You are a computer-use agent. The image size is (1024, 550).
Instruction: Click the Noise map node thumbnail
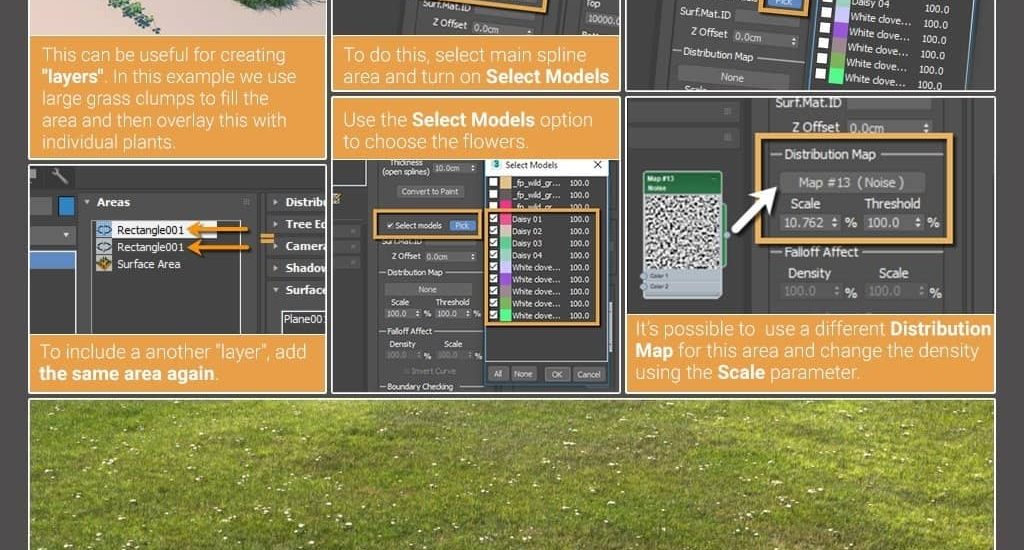[680, 233]
